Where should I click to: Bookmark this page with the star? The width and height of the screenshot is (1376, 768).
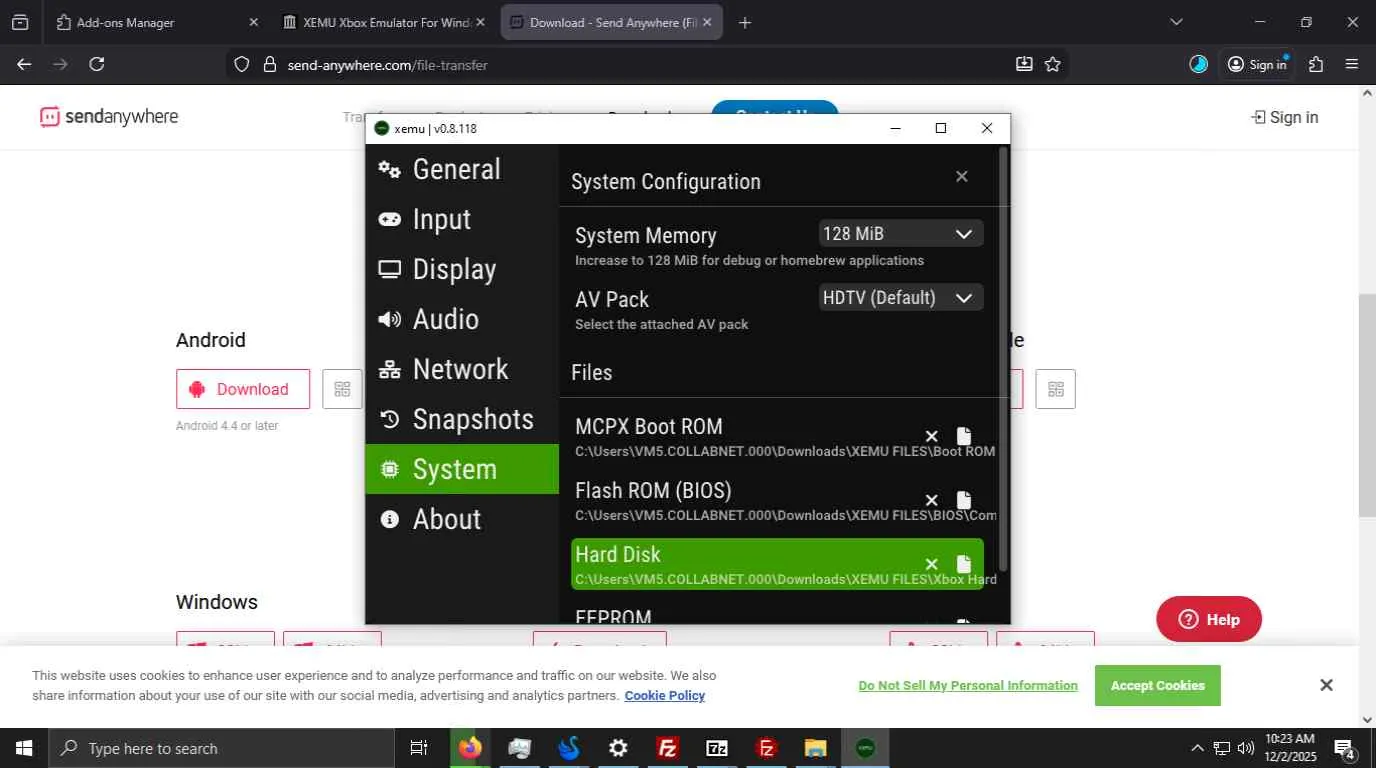coord(1053,64)
